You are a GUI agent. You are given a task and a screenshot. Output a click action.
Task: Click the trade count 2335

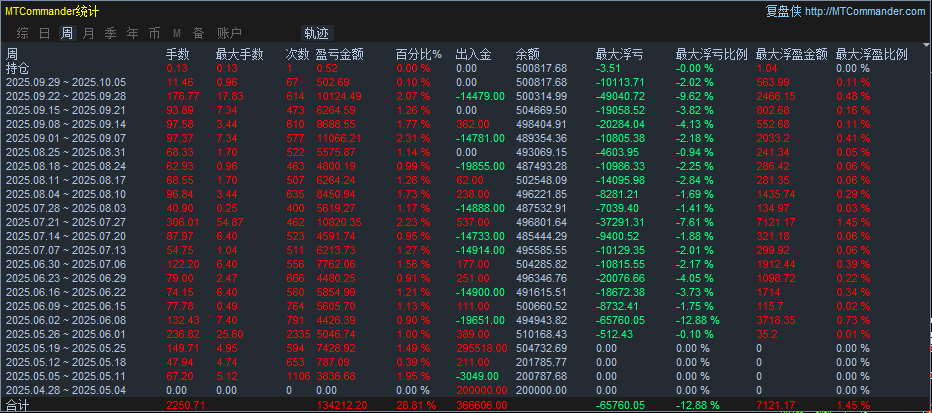pos(297,334)
